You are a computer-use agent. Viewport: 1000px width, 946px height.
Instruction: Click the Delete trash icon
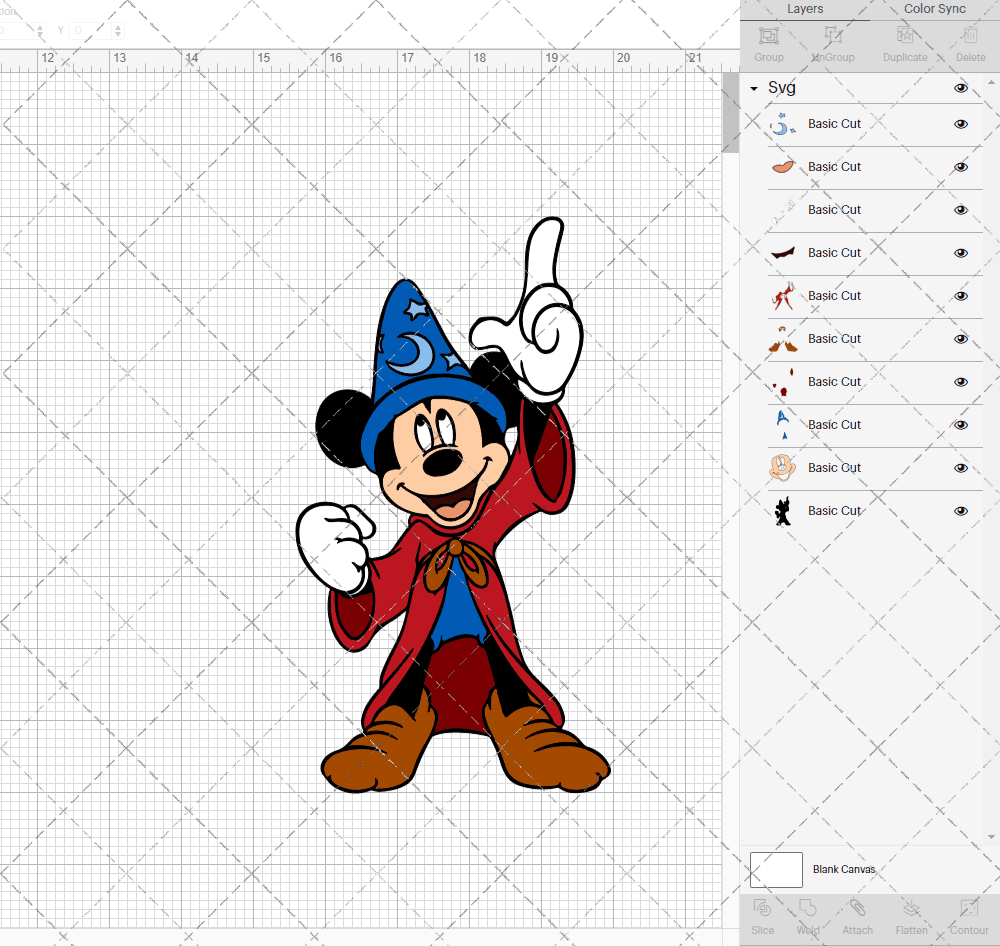pos(970,36)
